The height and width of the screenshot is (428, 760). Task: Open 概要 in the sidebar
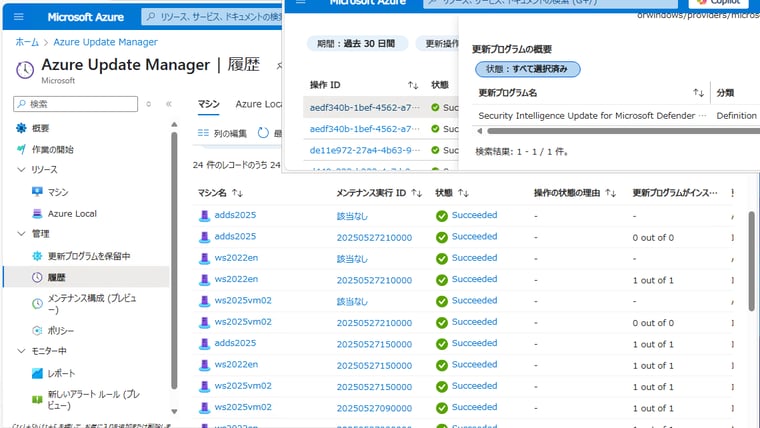(41, 128)
